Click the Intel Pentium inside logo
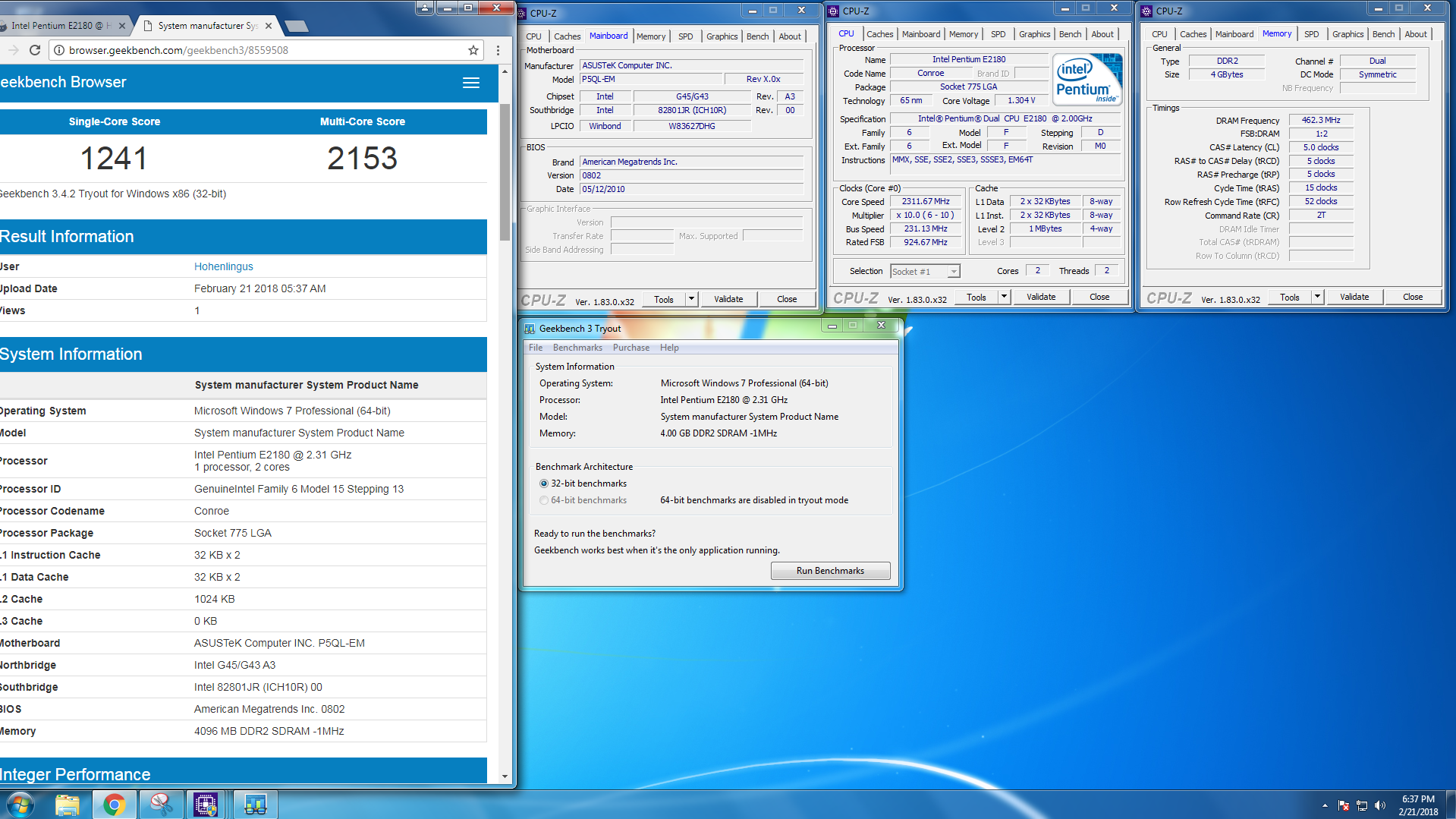Viewport: 1456px width, 819px height. click(x=1088, y=79)
